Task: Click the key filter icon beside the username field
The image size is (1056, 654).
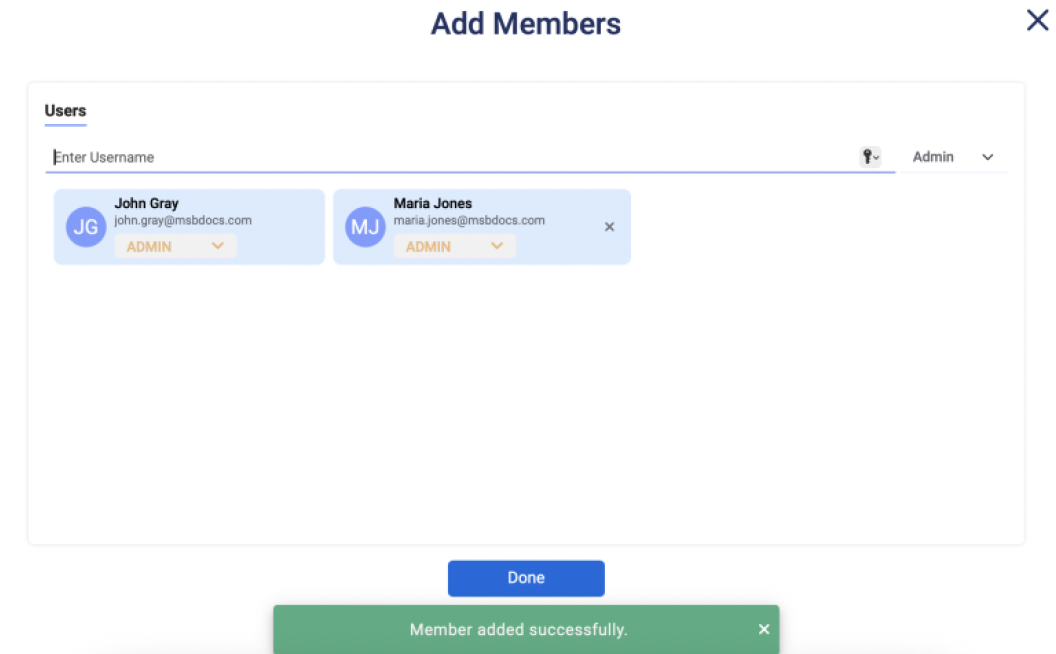Action: (868, 156)
